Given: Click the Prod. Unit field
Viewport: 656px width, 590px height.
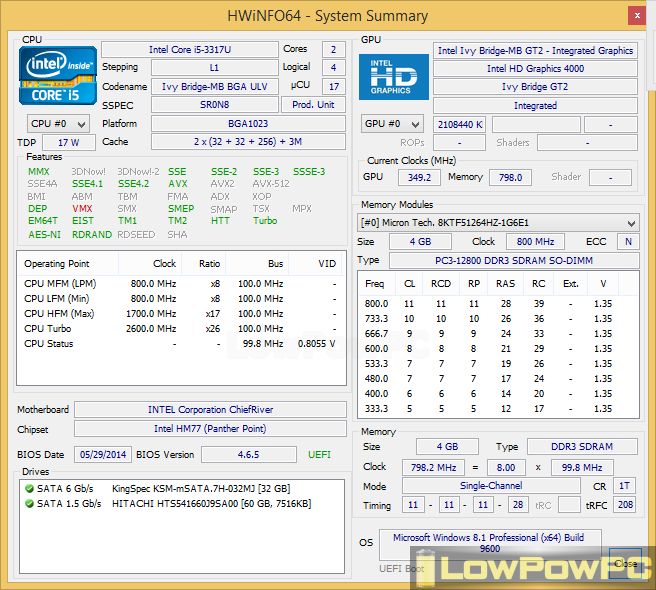Looking at the screenshot, I should pos(313,105).
